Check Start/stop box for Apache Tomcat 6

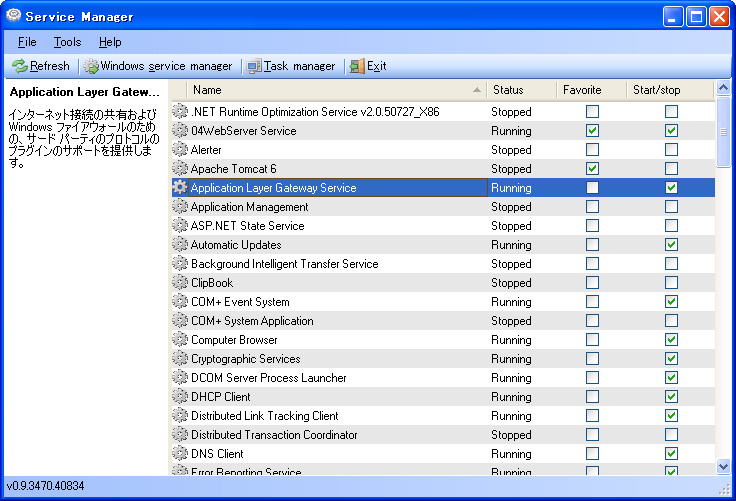pos(671,168)
